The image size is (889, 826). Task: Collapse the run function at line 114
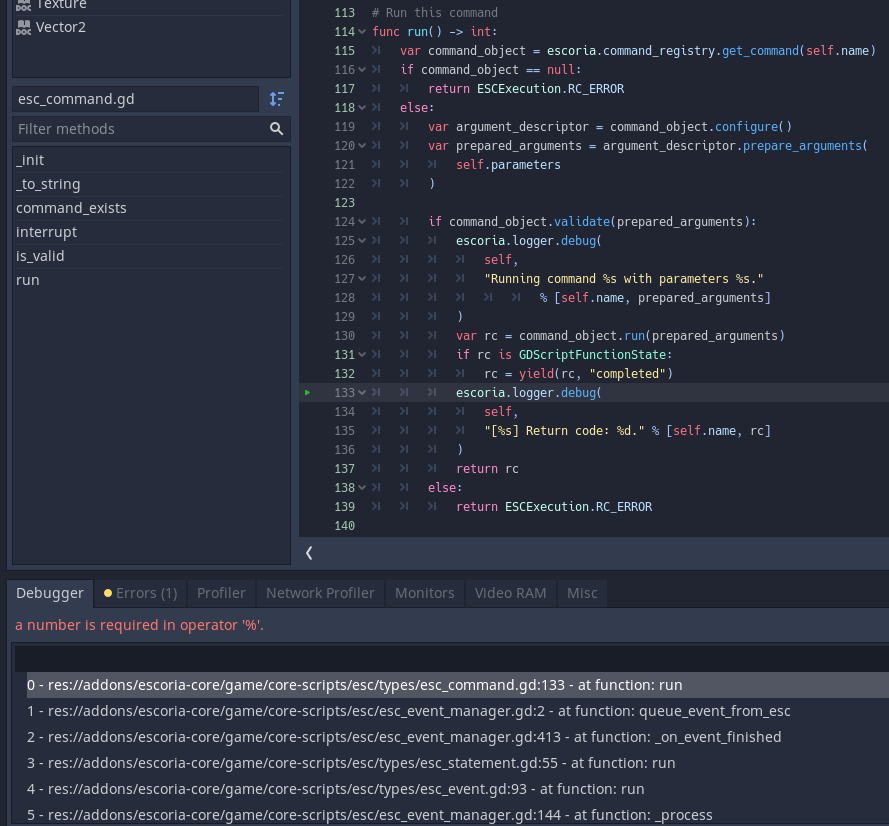point(362,32)
